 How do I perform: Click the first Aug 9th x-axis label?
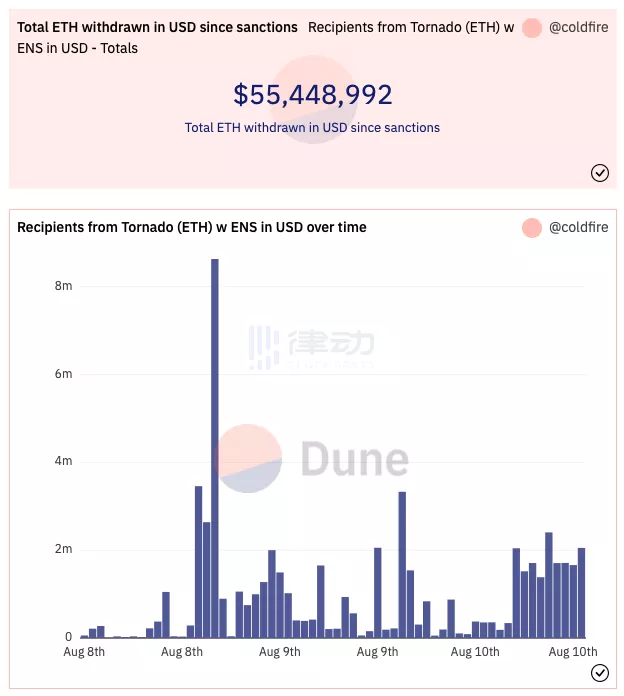pyautogui.click(x=280, y=652)
